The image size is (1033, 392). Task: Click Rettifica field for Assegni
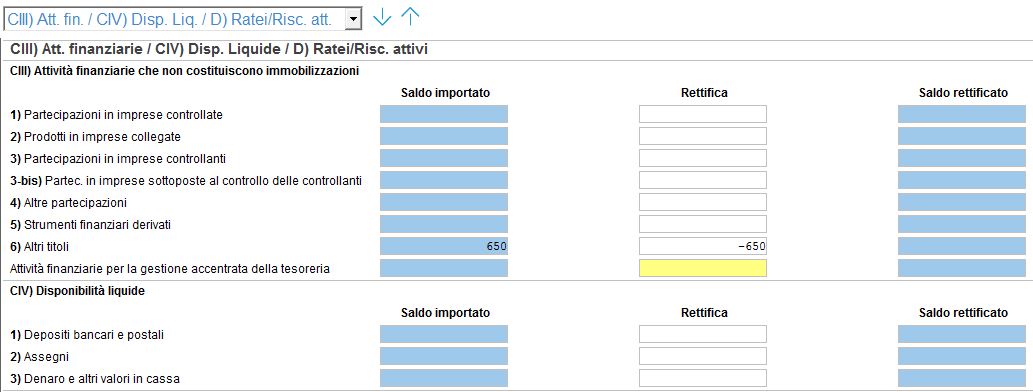tap(703, 356)
